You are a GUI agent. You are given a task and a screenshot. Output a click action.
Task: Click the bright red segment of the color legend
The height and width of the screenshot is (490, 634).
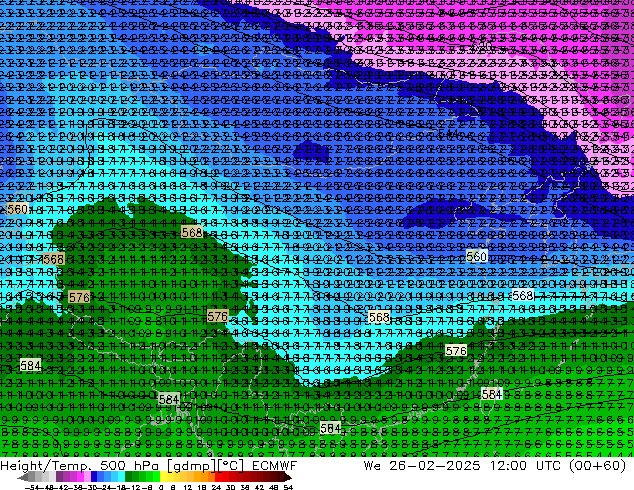tap(218, 477)
